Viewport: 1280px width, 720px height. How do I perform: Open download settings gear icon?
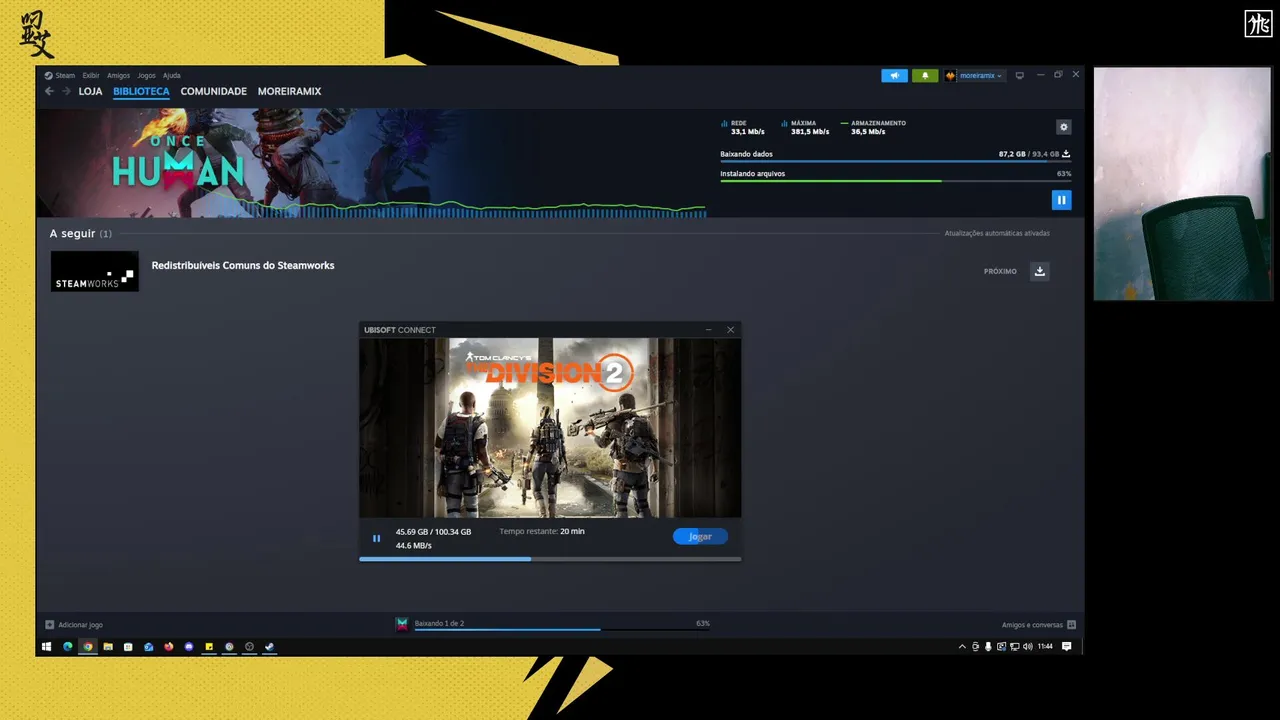pos(1064,127)
